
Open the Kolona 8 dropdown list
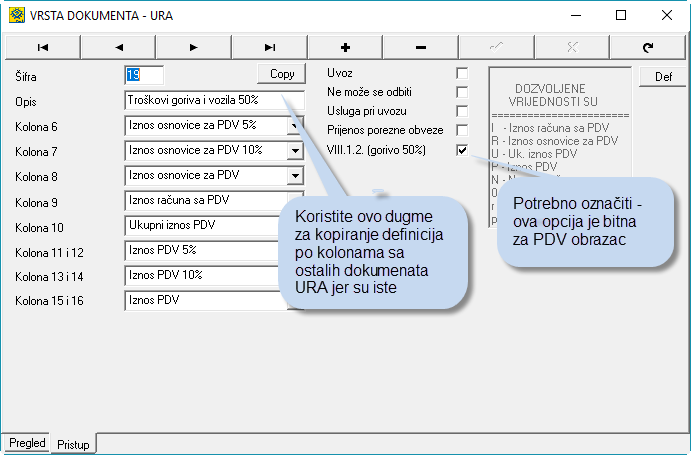coord(294,175)
